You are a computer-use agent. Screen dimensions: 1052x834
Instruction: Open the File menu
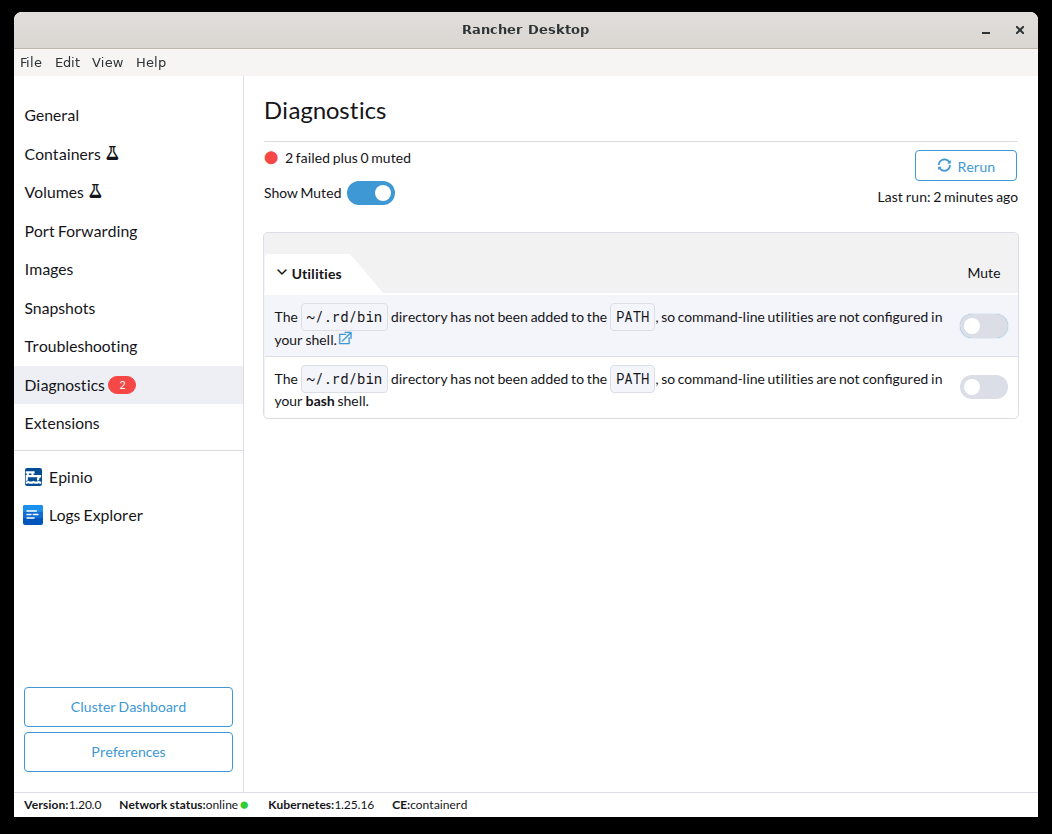click(30, 62)
